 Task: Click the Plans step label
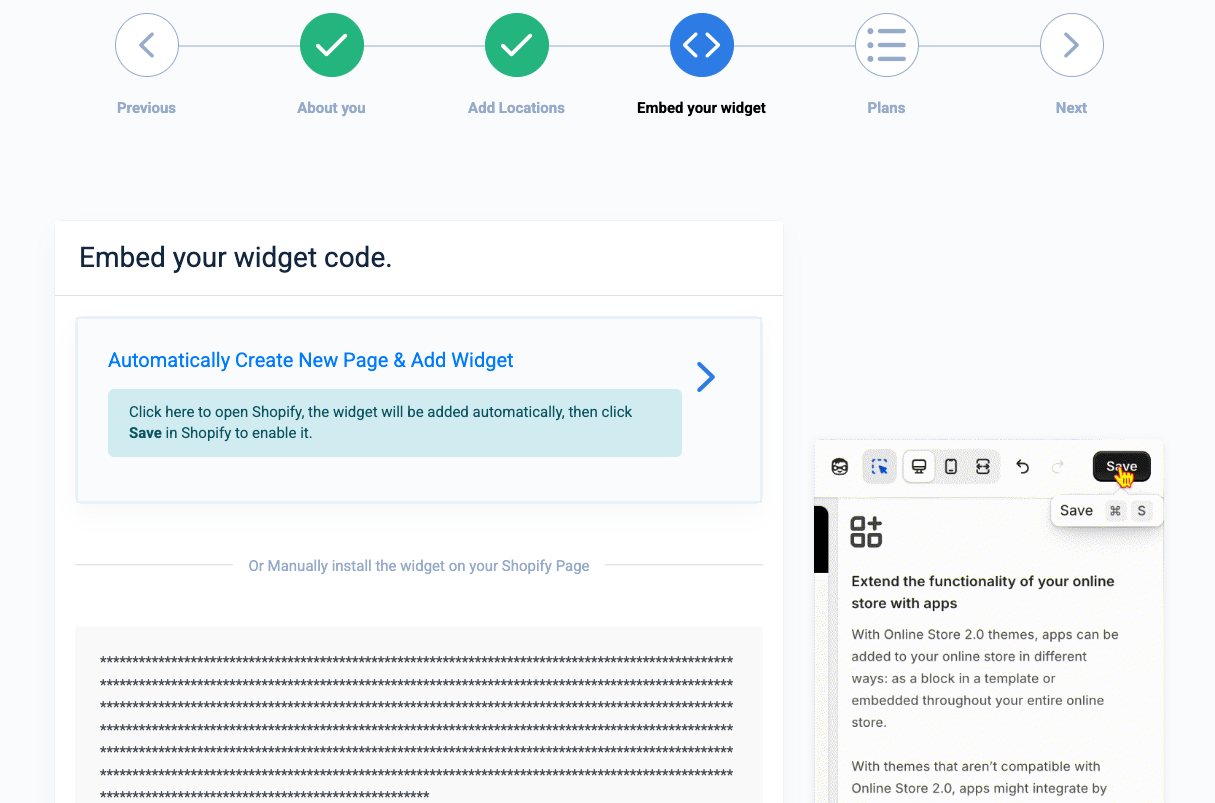886,108
